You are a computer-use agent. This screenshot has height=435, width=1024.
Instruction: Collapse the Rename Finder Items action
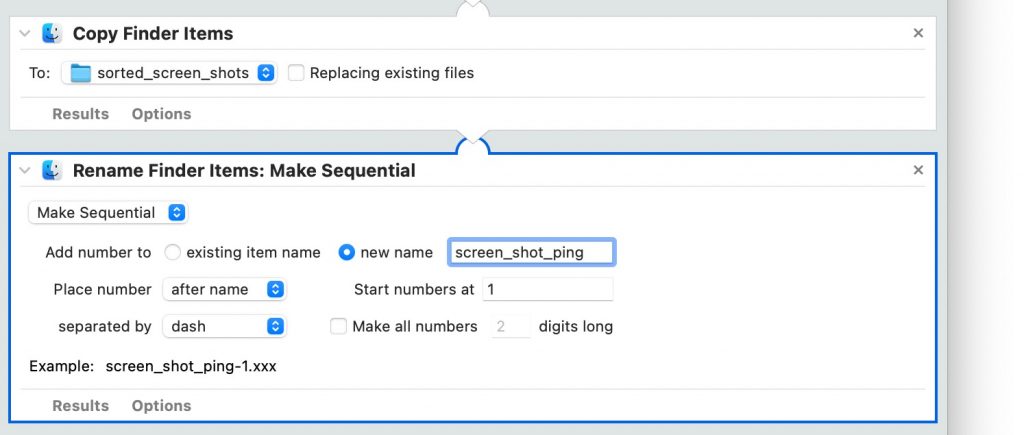tap(25, 170)
